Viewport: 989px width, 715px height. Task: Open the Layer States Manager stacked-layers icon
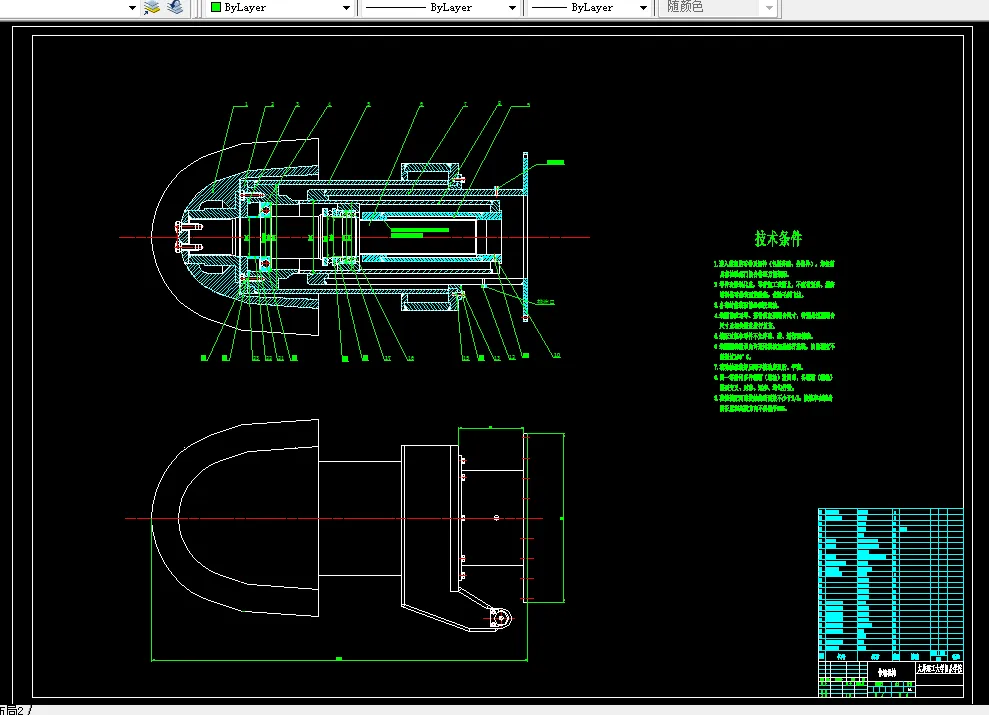pyautogui.click(x=152, y=7)
